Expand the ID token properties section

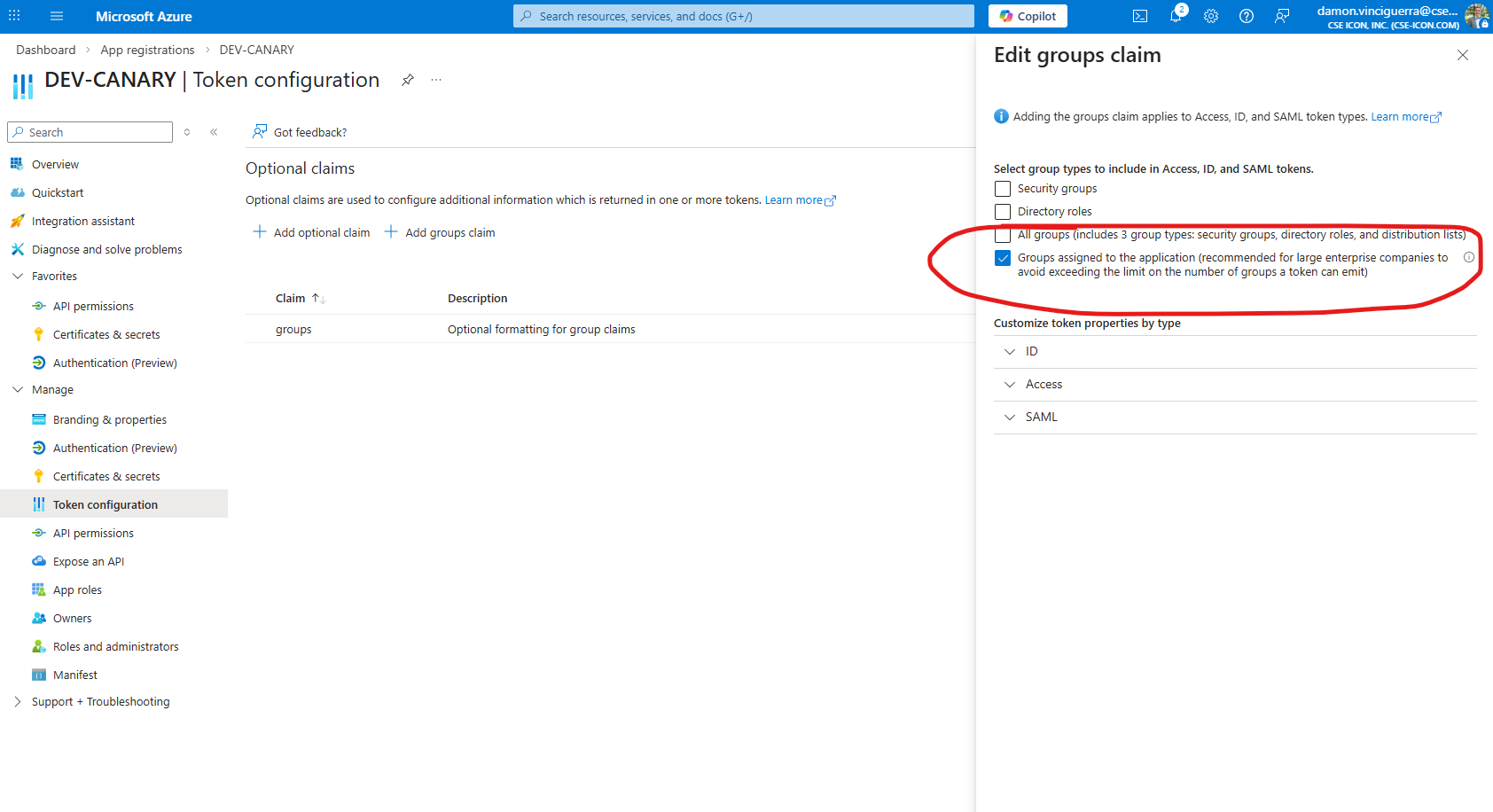coord(1032,352)
